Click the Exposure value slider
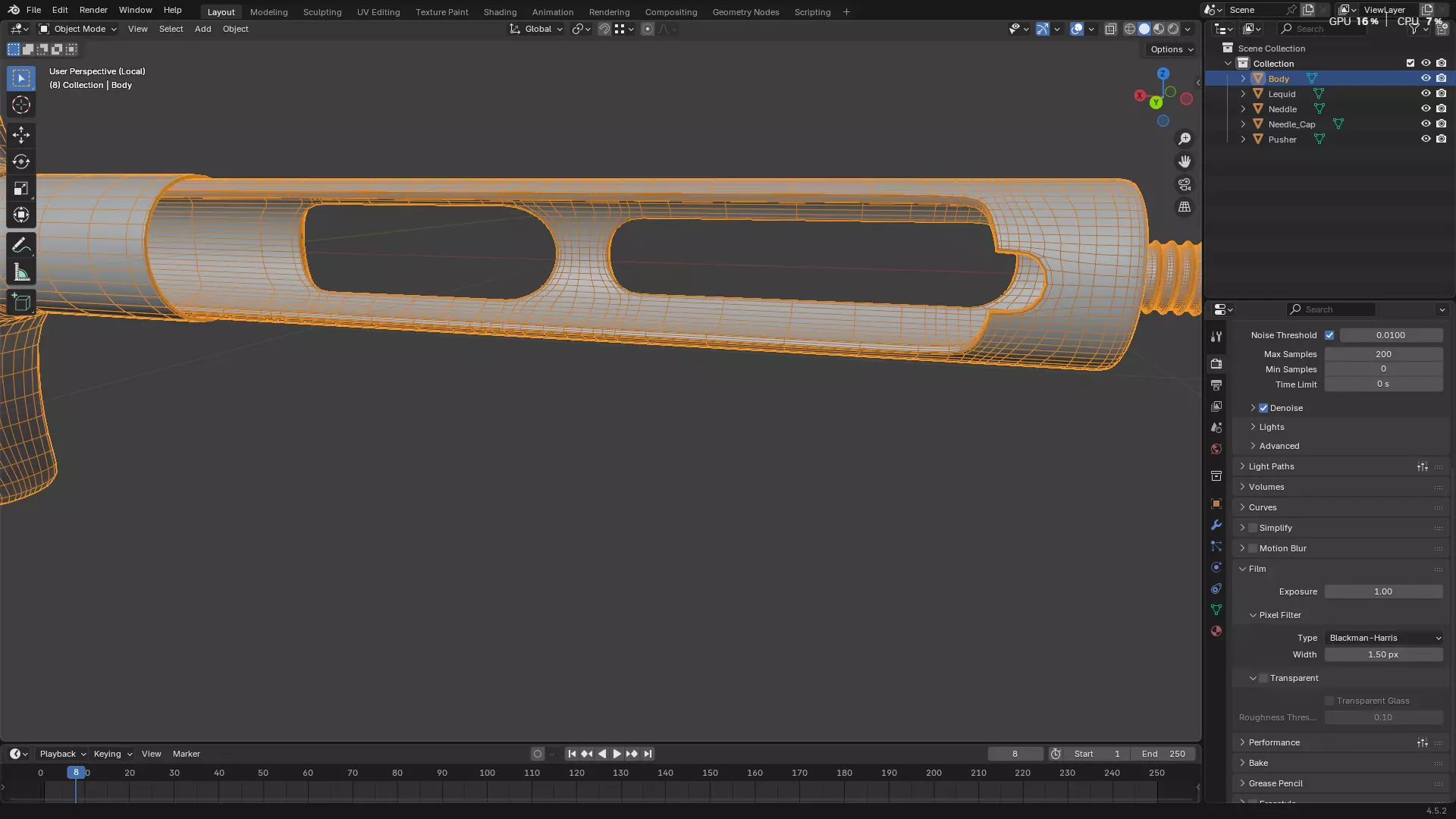Viewport: 1456px width, 819px height. click(1383, 591)
